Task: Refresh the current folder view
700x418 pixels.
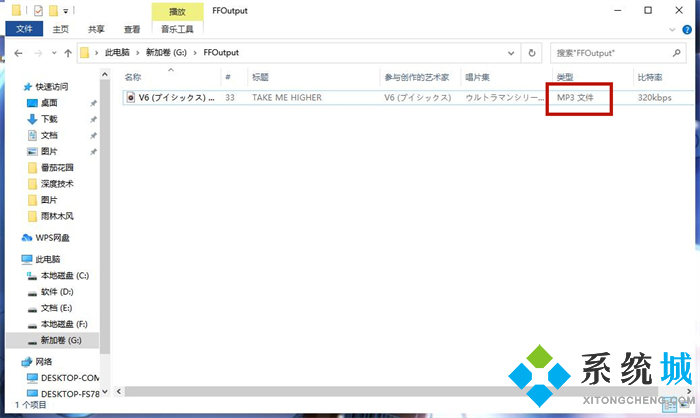Action: 532,53
